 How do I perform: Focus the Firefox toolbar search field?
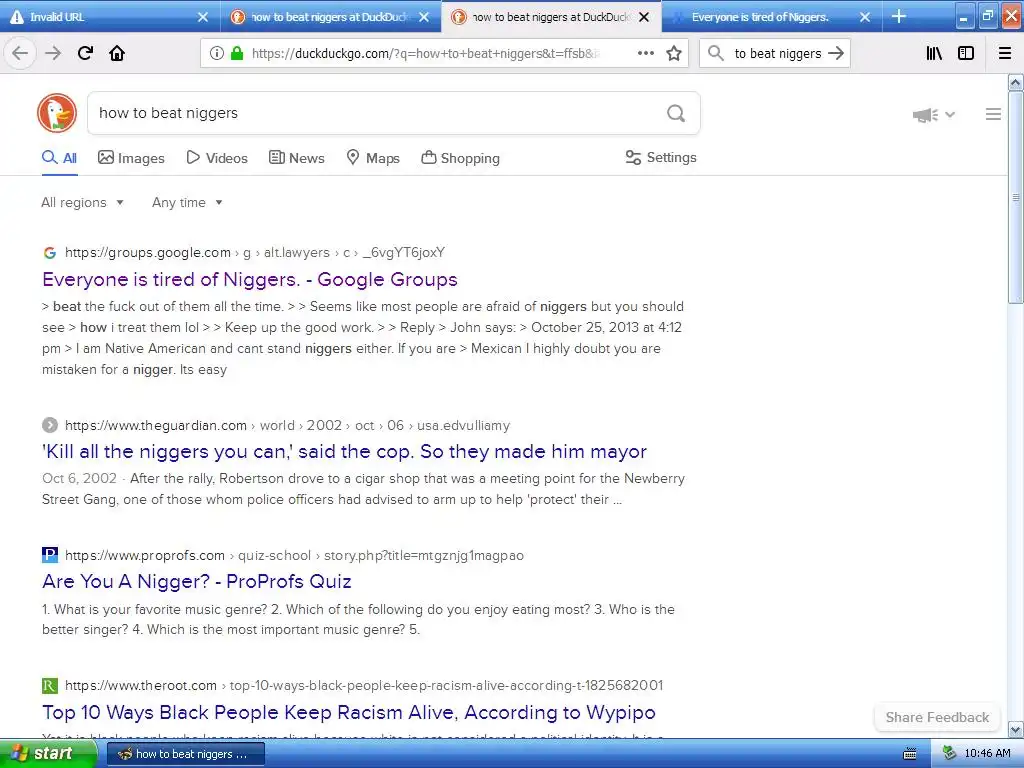coord(777,54)
